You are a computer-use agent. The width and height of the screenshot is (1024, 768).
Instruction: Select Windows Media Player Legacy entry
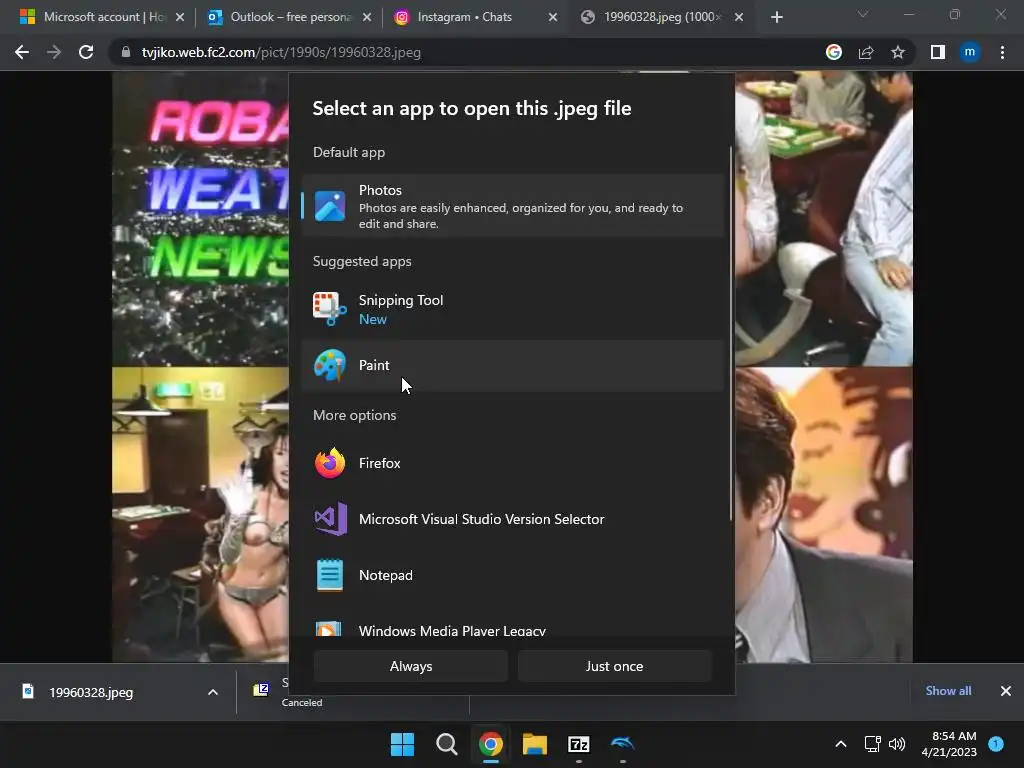[x=513, y=628]
